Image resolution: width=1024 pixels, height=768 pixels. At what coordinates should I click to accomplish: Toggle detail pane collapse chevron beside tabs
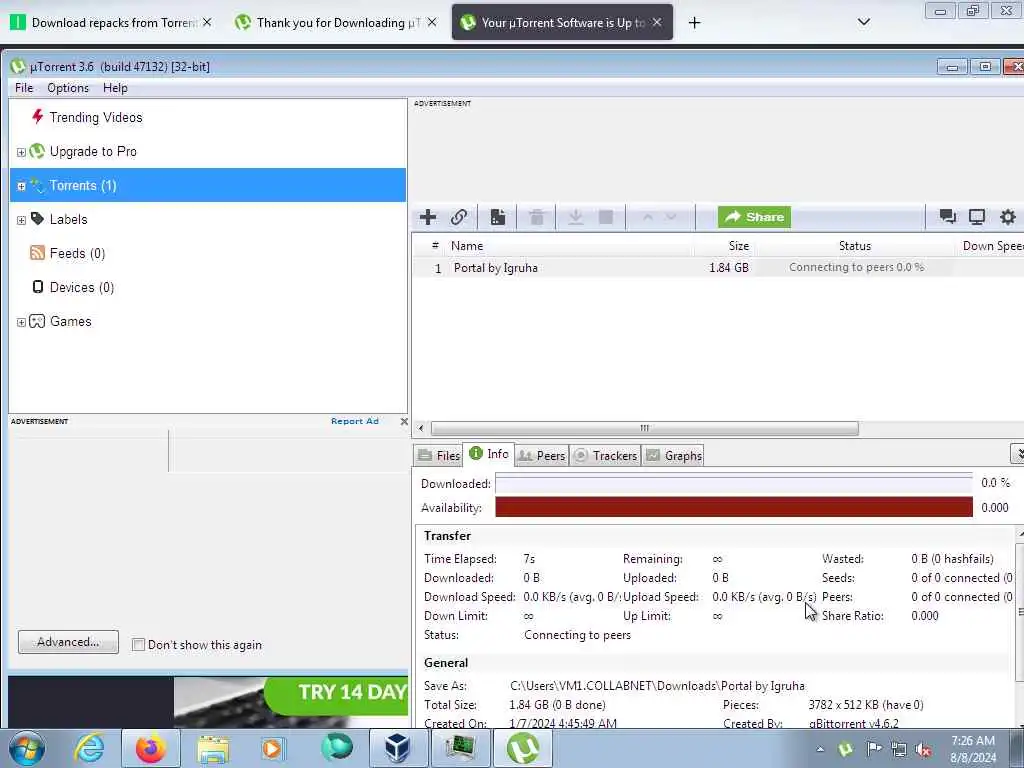1017,453
